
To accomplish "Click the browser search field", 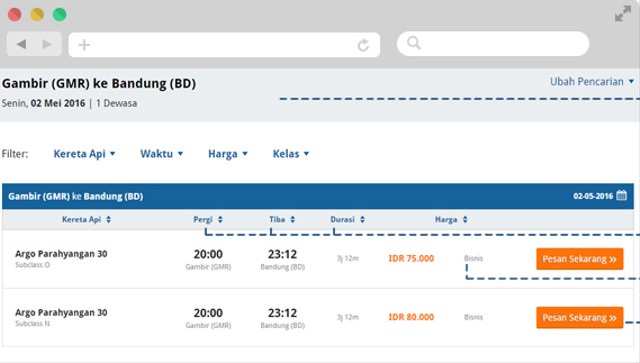I will [493, 43].
